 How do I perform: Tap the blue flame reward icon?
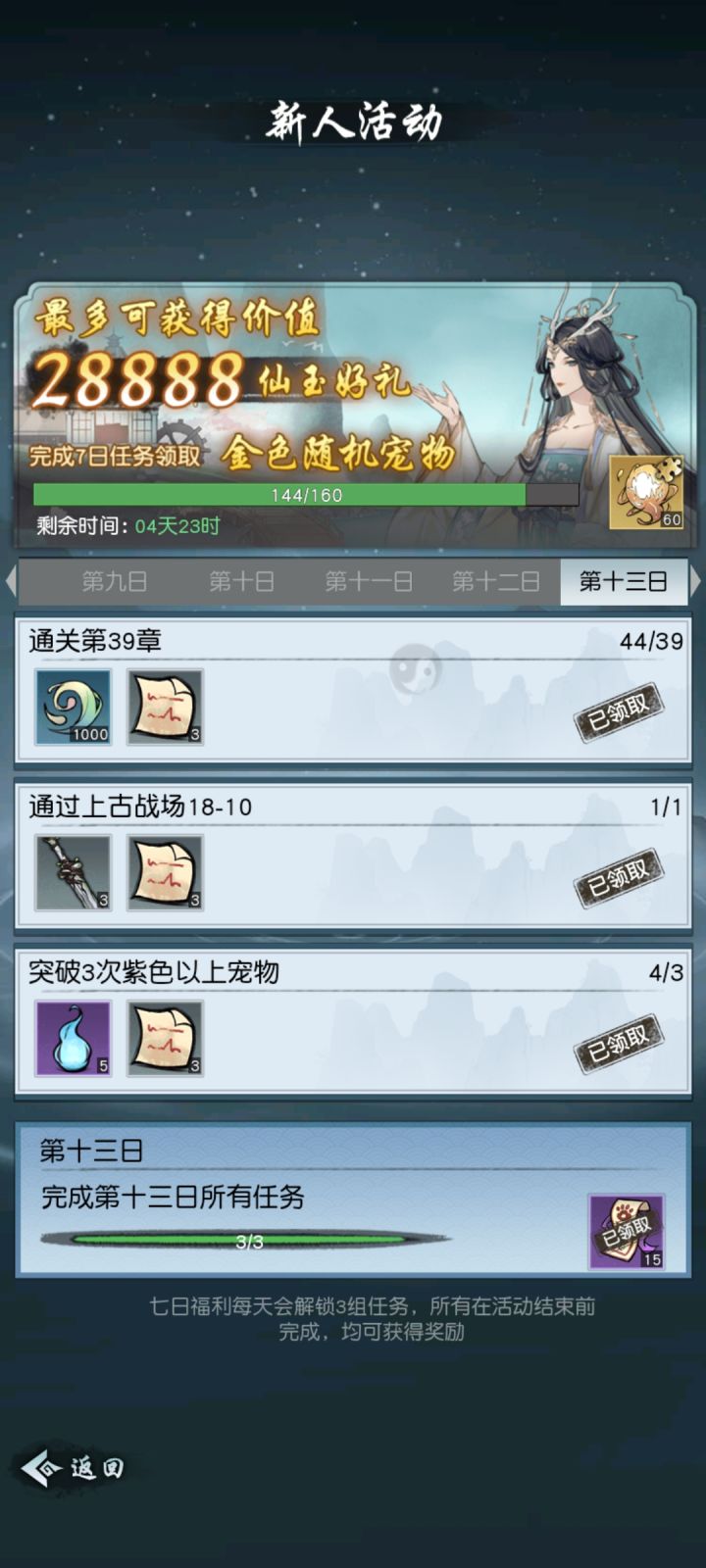coord(74,1038)
